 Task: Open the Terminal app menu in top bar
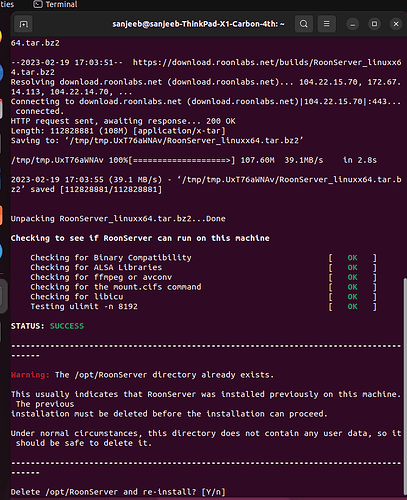(x=55, y=4)
